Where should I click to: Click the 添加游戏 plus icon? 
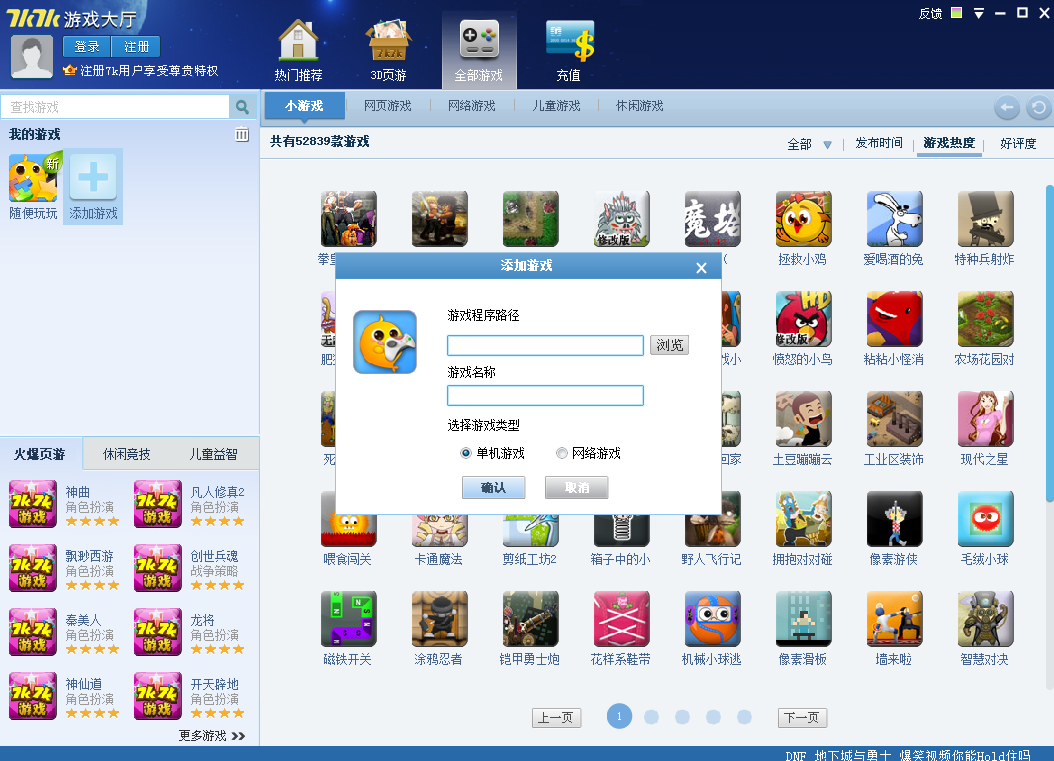93,177
